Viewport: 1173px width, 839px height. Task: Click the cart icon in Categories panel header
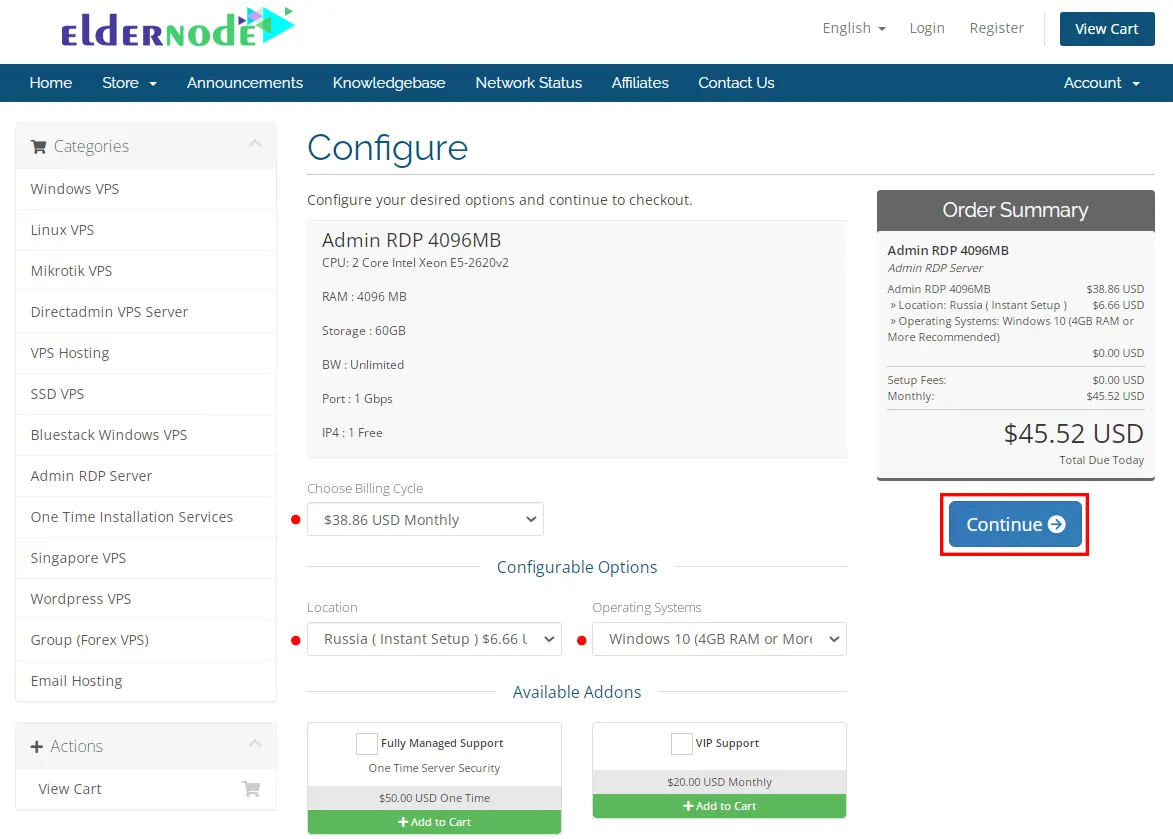click(38, 146)
